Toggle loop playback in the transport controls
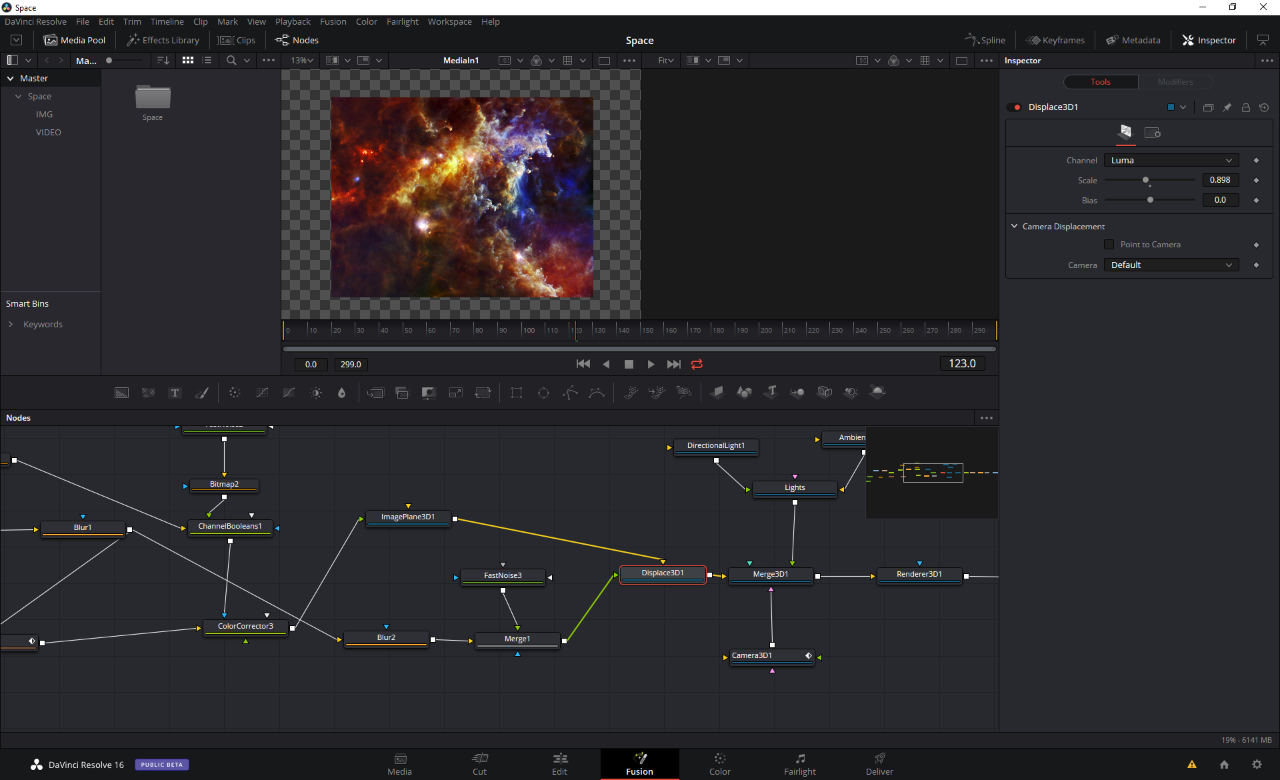Screen dimensions: 1280x780 [696, 364]
